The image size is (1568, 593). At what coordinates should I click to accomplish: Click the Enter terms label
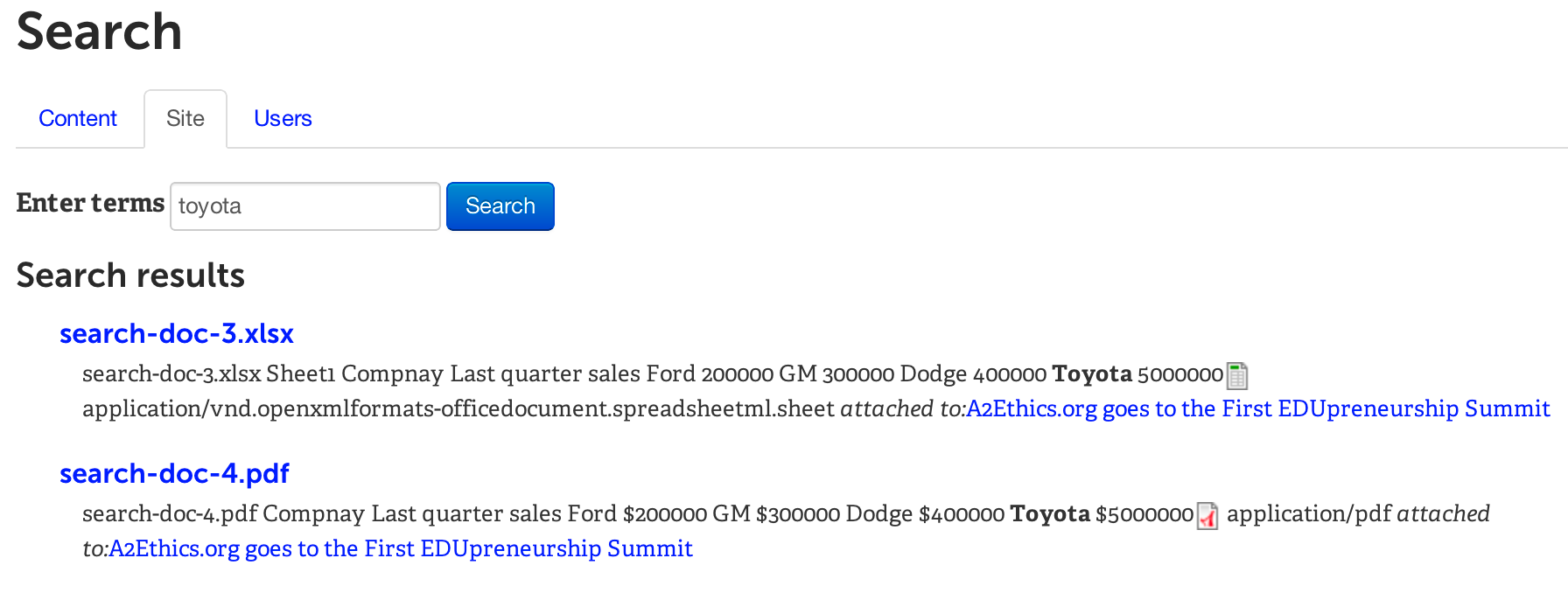point(90,203)
